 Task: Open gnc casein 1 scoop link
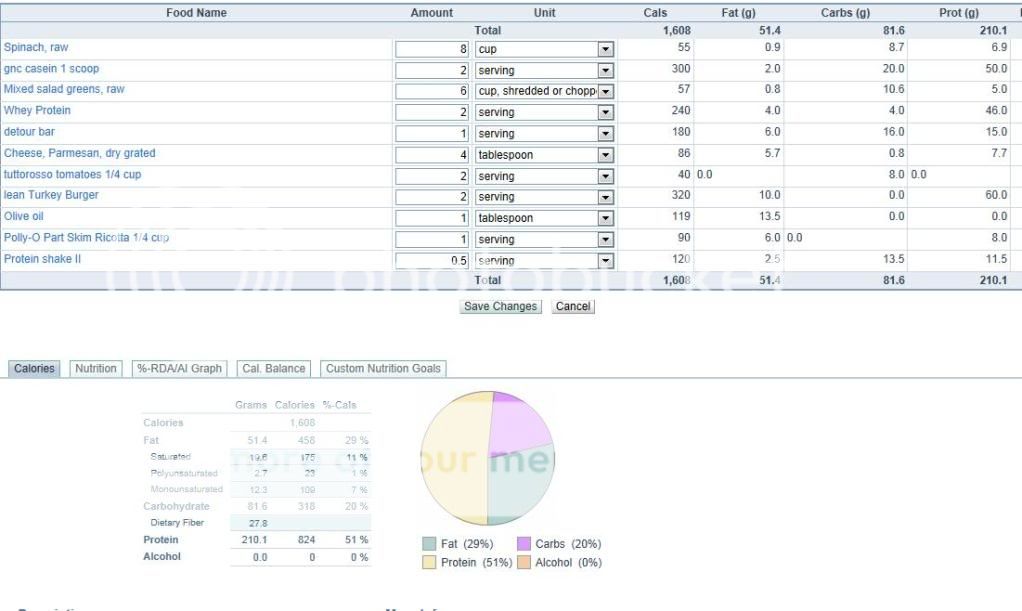(51, 69)
